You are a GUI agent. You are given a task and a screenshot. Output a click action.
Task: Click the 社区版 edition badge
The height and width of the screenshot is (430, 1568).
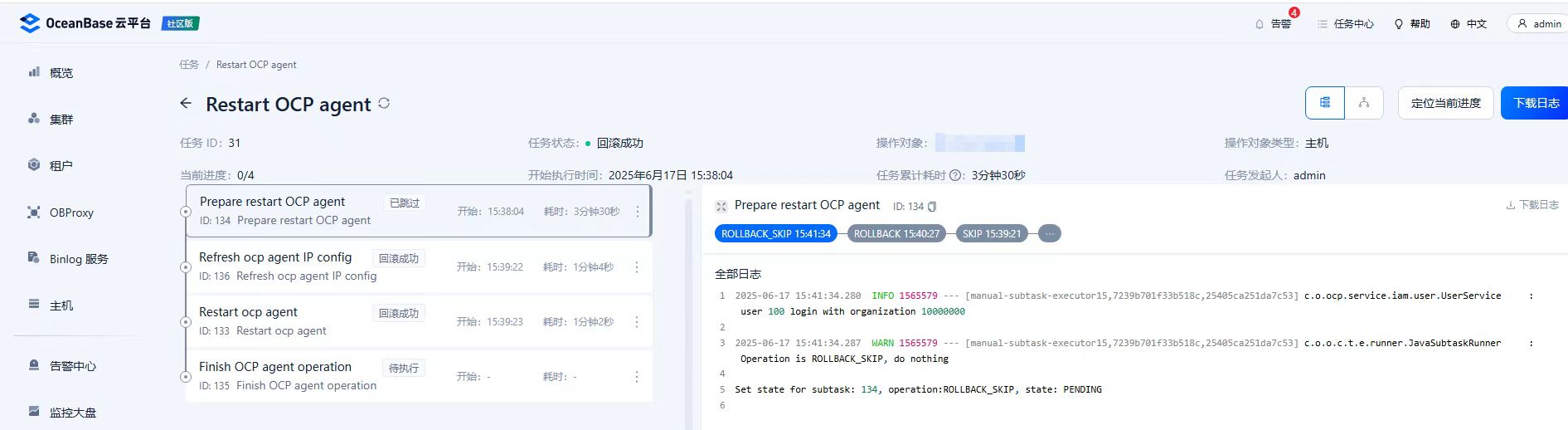(x=180, y=23)
